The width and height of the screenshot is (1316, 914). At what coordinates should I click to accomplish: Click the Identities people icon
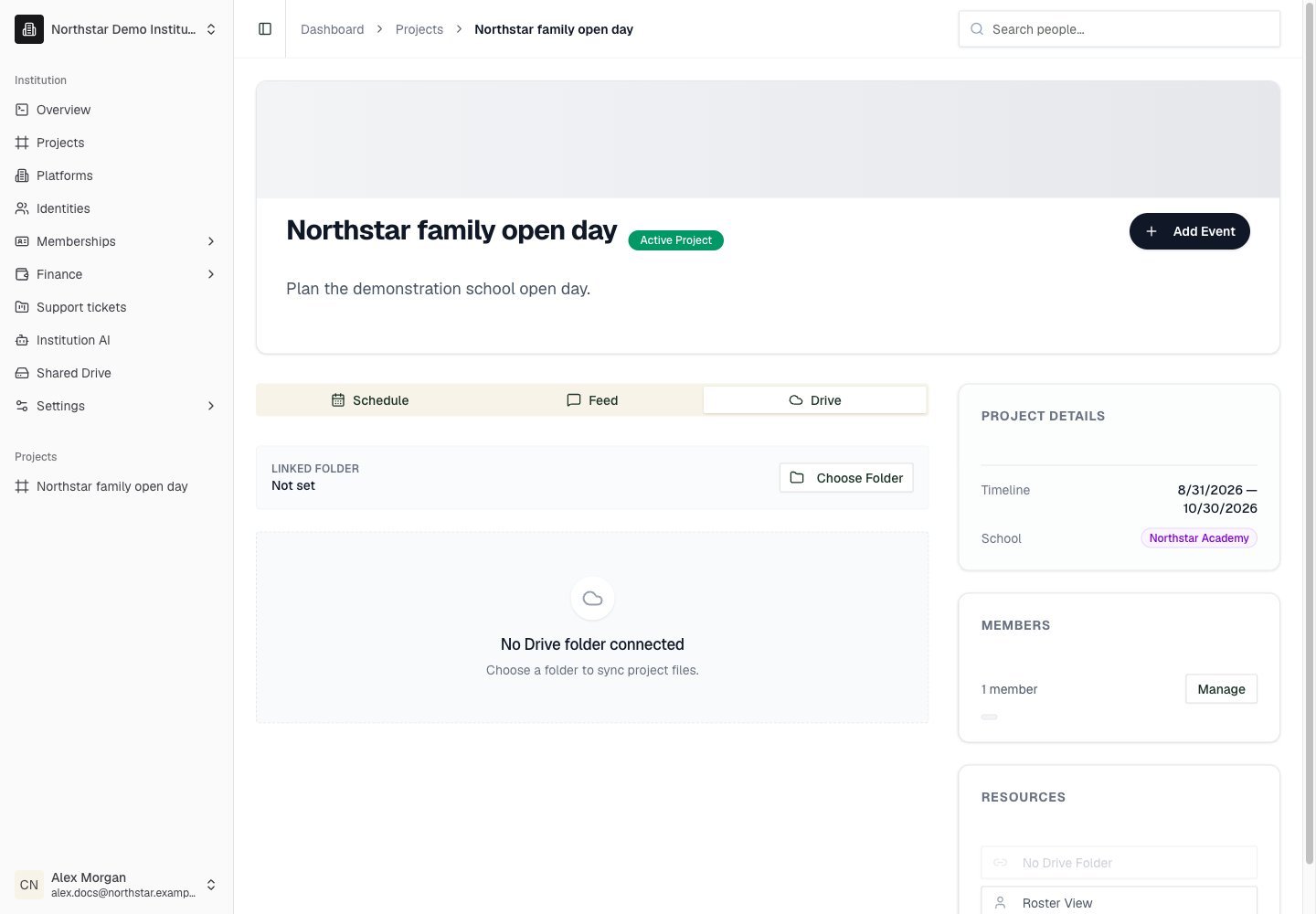(x=22, y=208)
